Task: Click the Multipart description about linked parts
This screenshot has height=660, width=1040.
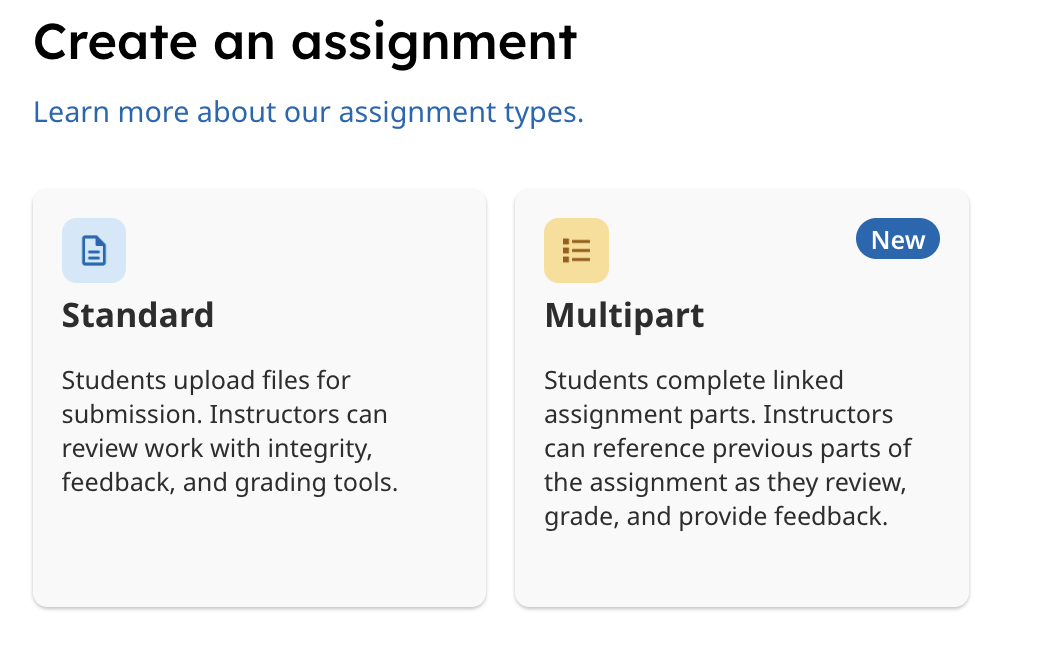Action: pos(728,448)
